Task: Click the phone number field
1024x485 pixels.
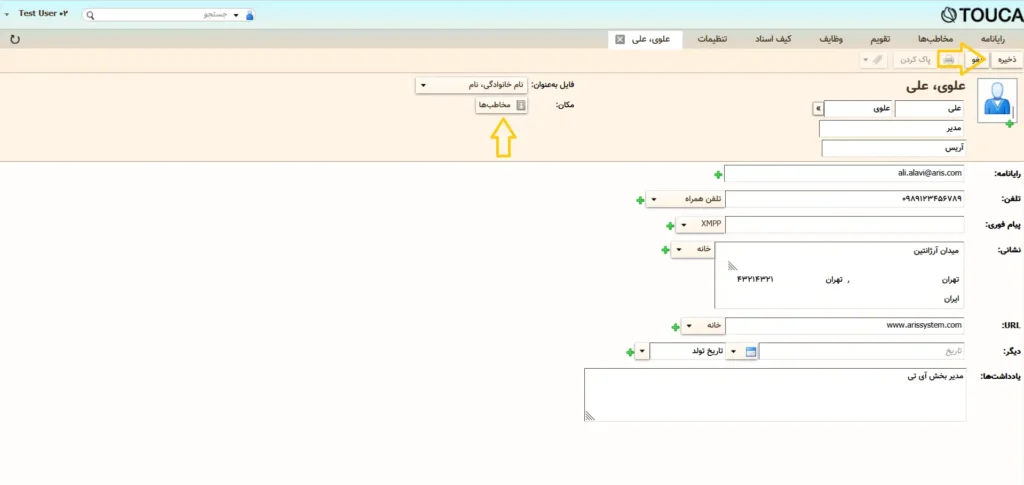Action: pos(845,199)
